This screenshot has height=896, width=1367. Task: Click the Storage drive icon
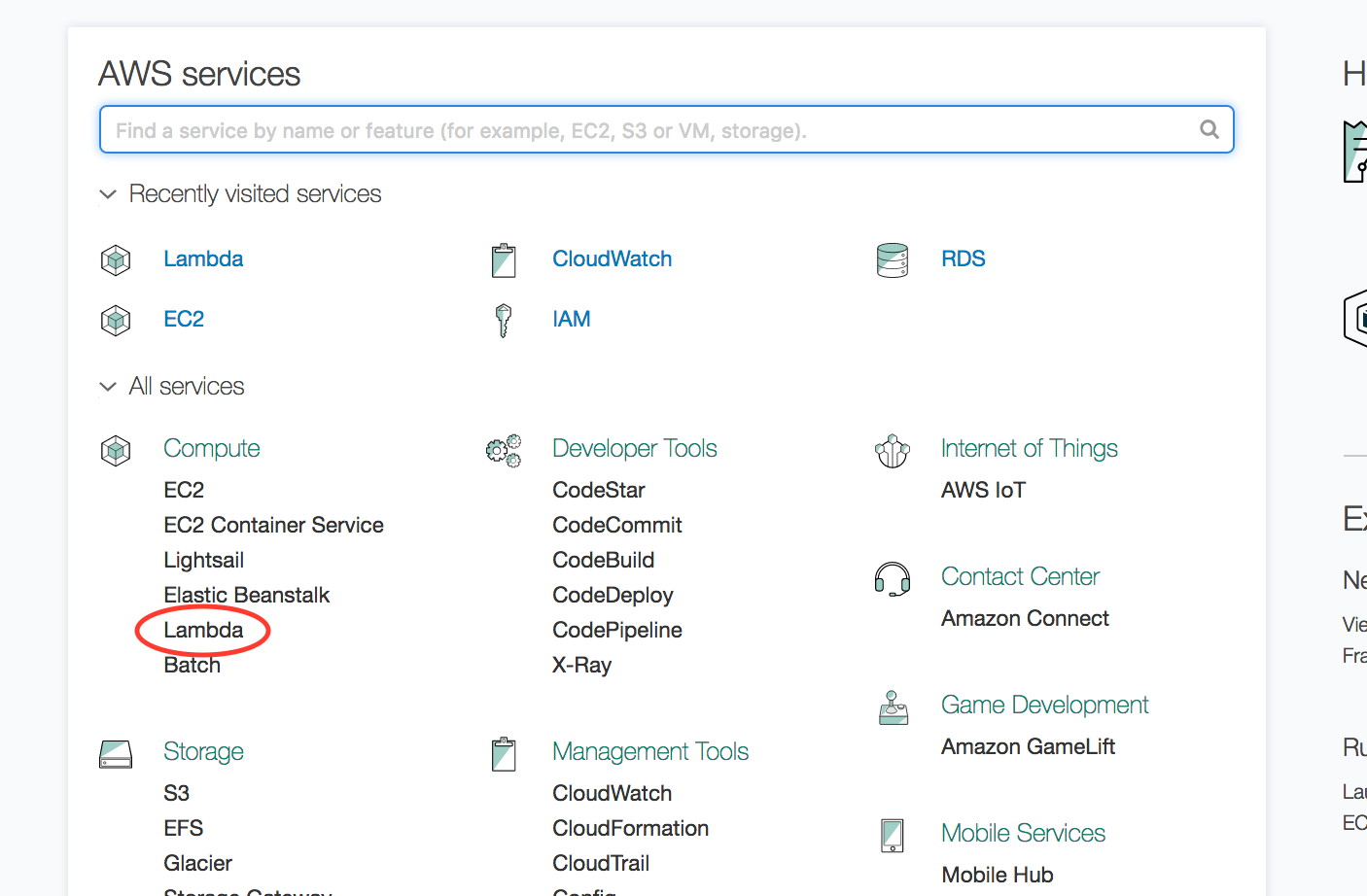116,753
